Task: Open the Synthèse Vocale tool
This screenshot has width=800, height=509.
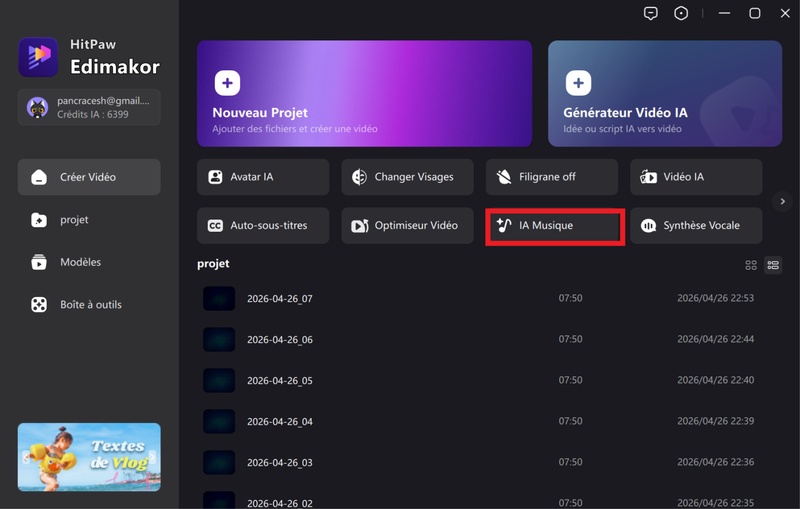Action: point(696,225)
